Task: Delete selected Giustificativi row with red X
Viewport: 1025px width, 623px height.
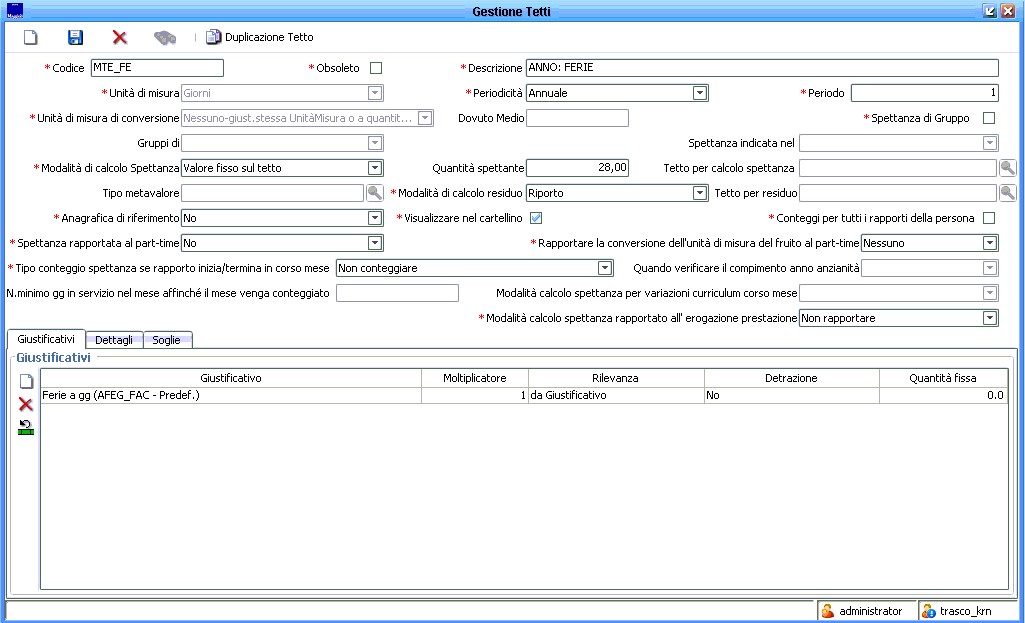Action: pos(26,404)
